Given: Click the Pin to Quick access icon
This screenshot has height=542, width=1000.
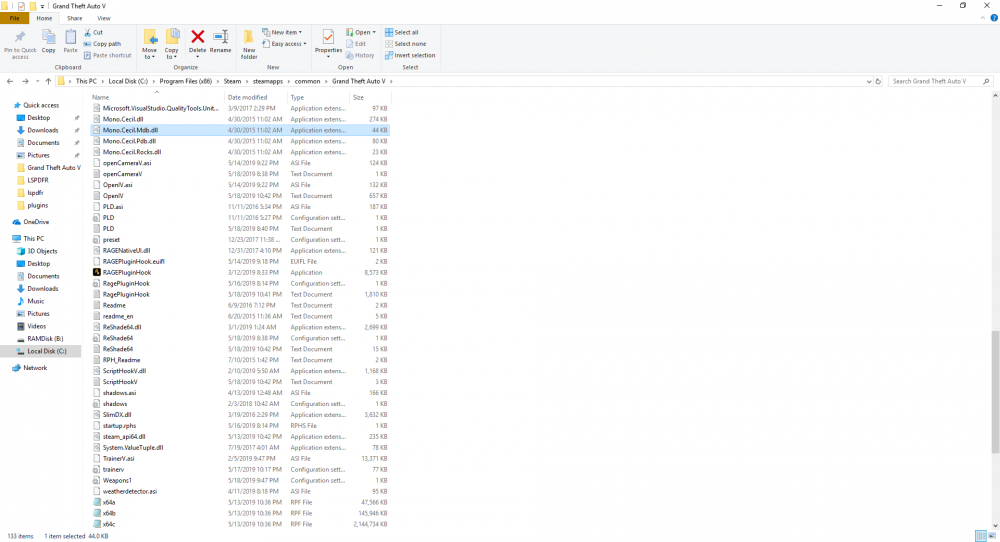Looking at the screenshot, I should pos(20,37).
